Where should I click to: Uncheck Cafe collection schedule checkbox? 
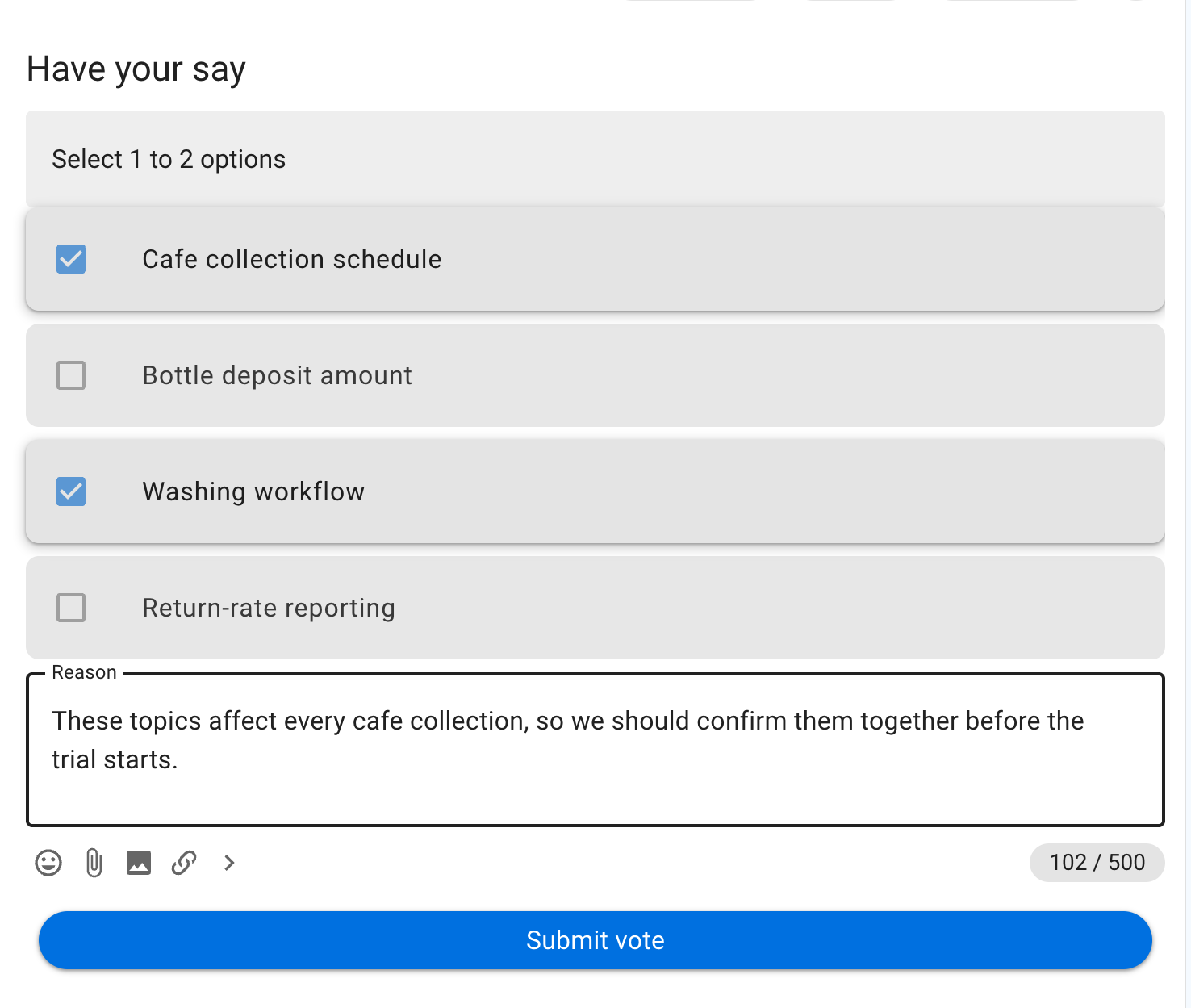coord(71,259)
